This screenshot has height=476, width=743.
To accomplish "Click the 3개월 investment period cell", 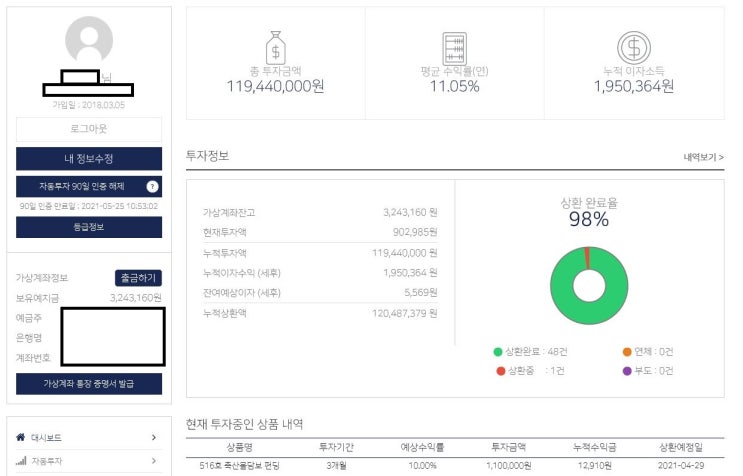I will 336,466.
